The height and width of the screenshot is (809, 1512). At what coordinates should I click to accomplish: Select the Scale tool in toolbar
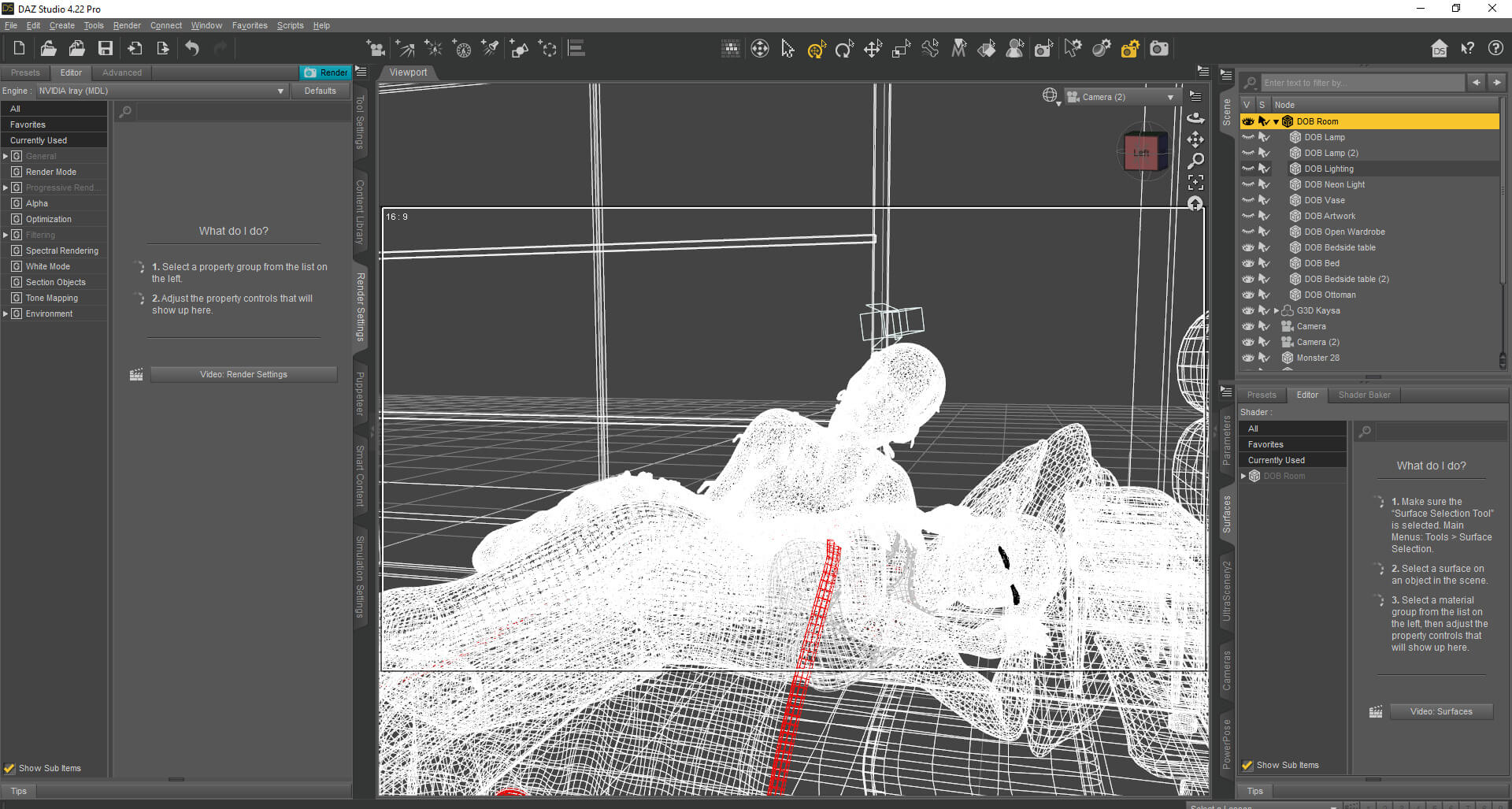pos(901,49)
